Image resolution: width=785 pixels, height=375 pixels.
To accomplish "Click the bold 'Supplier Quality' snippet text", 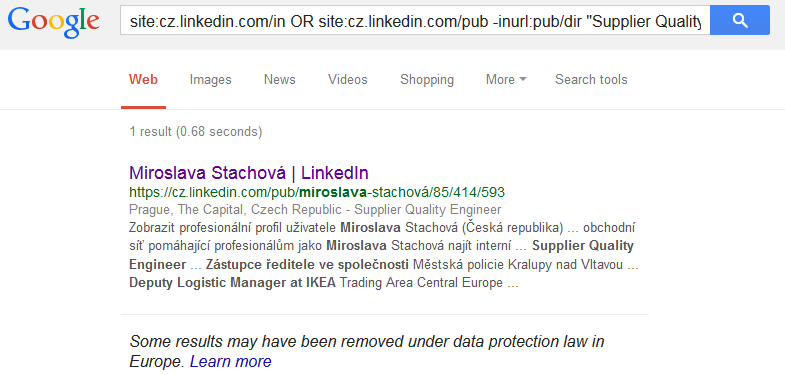I will click(x=583, y=246).
